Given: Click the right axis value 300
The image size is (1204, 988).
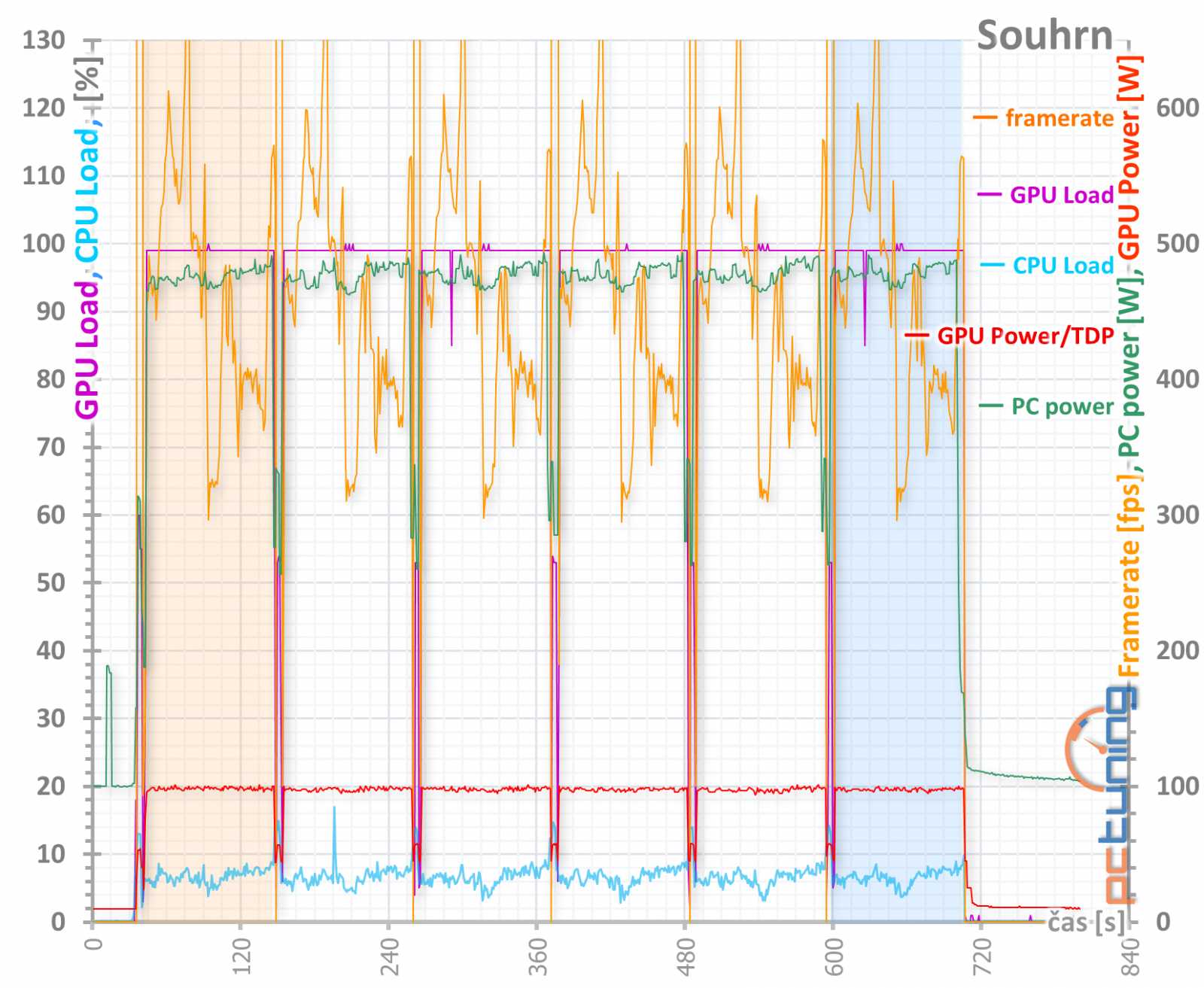Looking at the screenshot, I should tap(1178, 515).
